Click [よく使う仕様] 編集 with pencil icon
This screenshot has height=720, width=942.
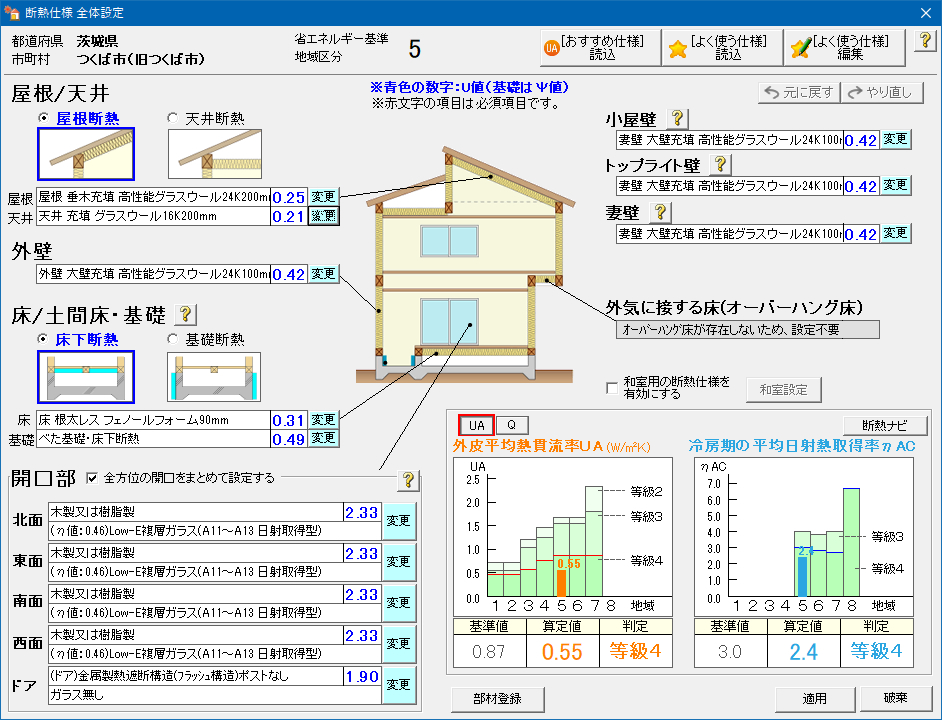click(841, 47)
